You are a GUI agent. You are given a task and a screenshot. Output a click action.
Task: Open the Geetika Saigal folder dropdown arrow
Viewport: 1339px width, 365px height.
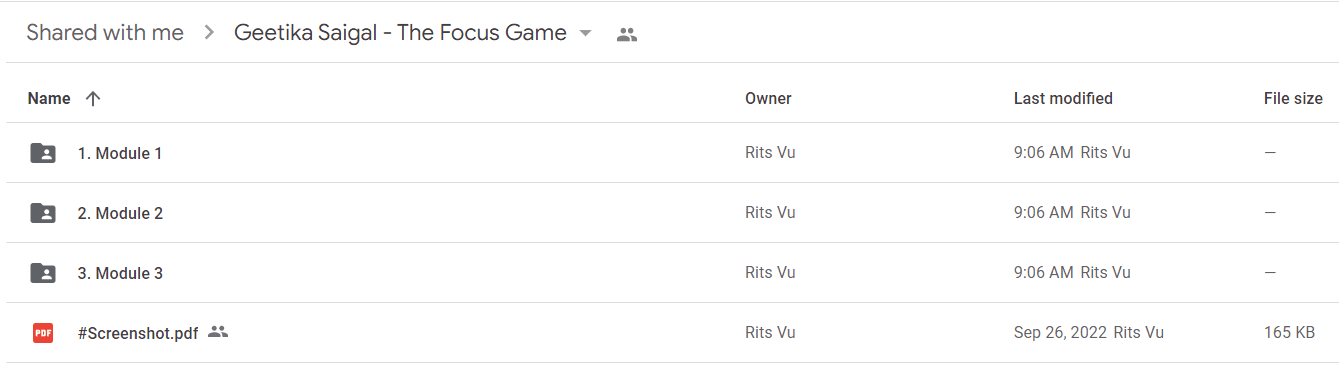click(x=585, y=33)
